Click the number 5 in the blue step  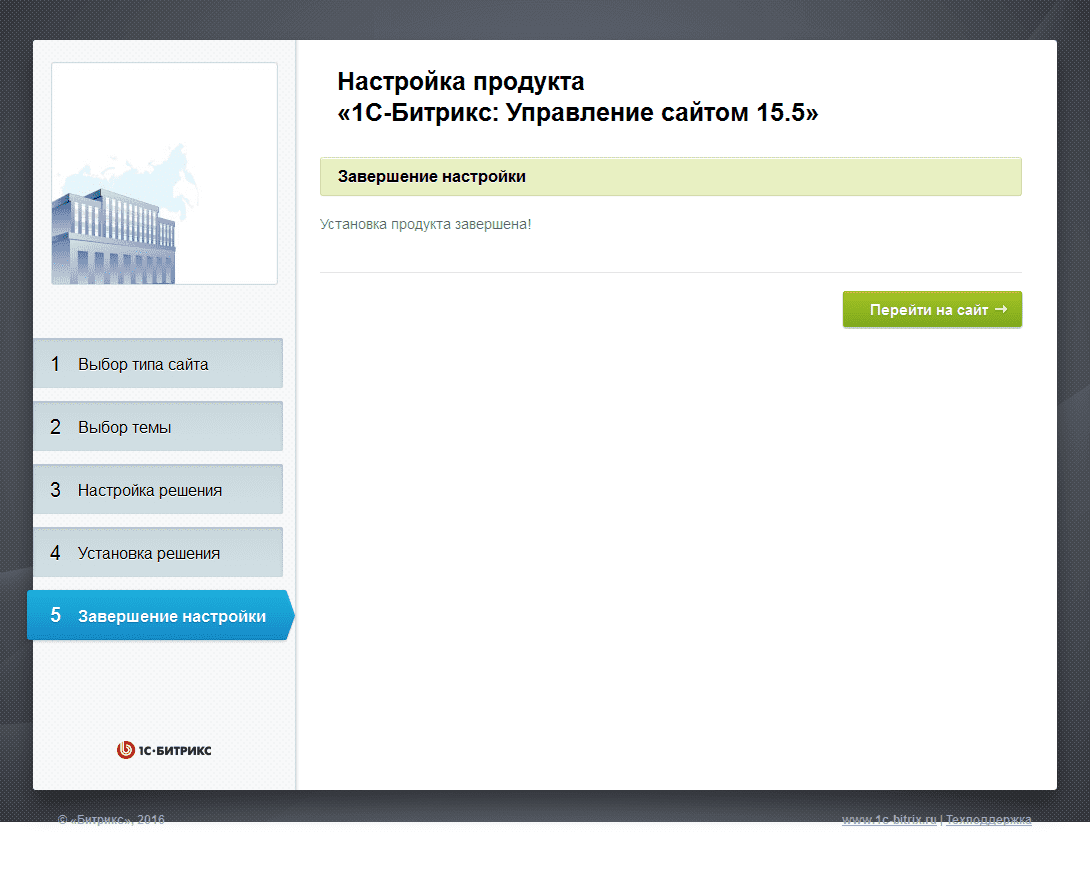56,615
